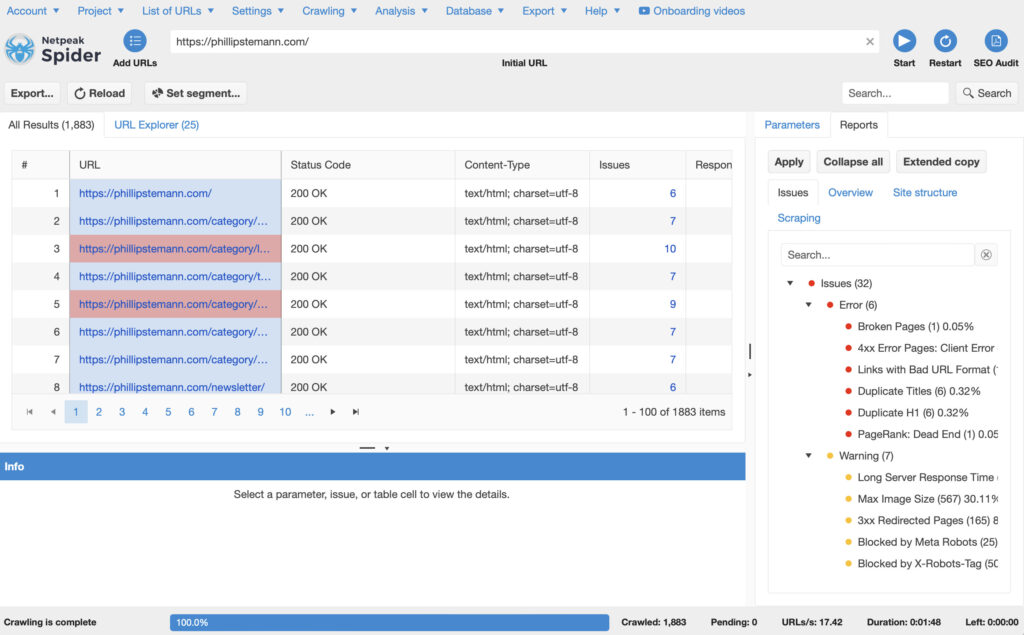Viewport: 1024px width, 635px height.
Task: Click the Add URLs list icon
Action: 134,42
